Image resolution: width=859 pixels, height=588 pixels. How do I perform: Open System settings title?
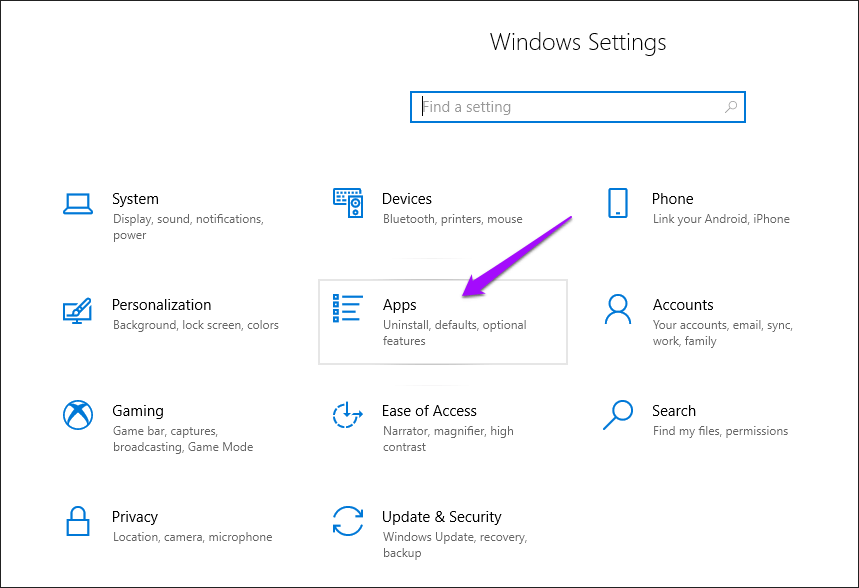(135, 199)
